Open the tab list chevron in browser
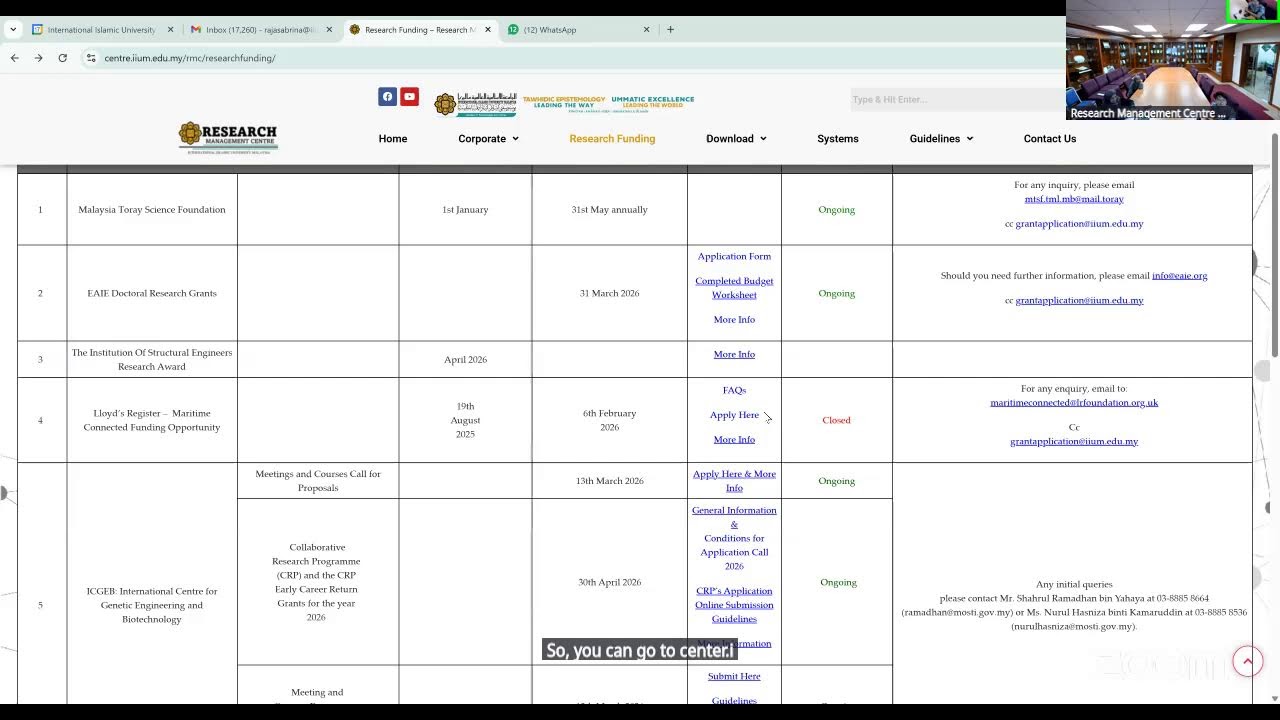Image resolution: width=1280 pixels, height=720 pixels. click(x=13, y=30)
